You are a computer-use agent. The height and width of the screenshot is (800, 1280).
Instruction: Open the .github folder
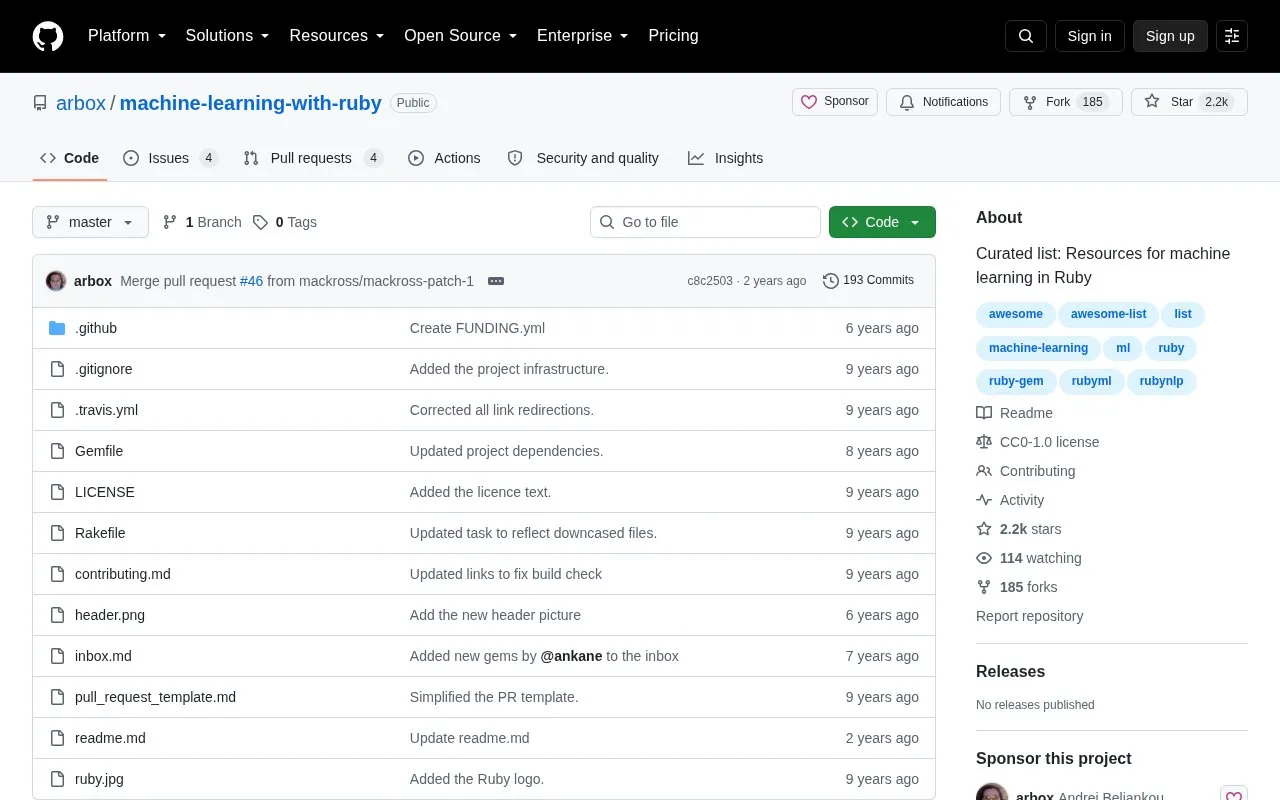point(96,328)
